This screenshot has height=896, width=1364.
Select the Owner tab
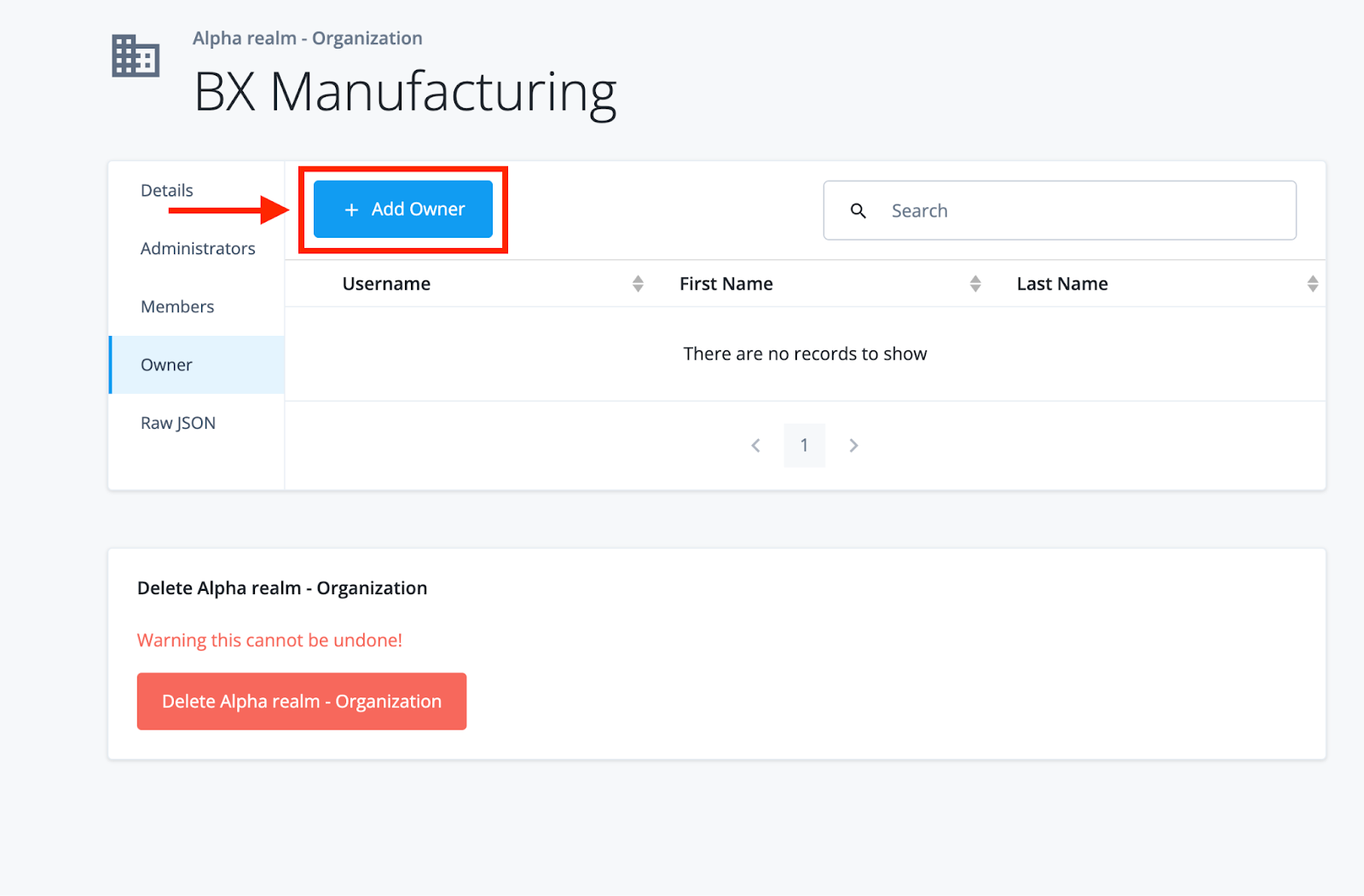click(x=167, y=365)
